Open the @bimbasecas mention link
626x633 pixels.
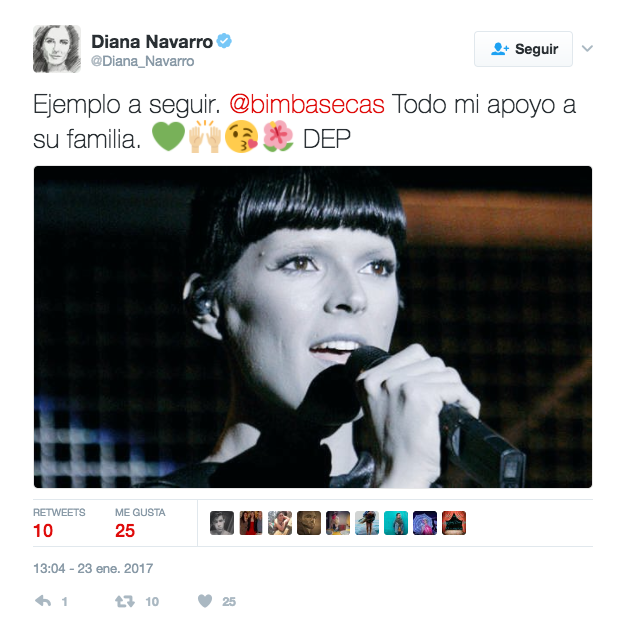307,104
